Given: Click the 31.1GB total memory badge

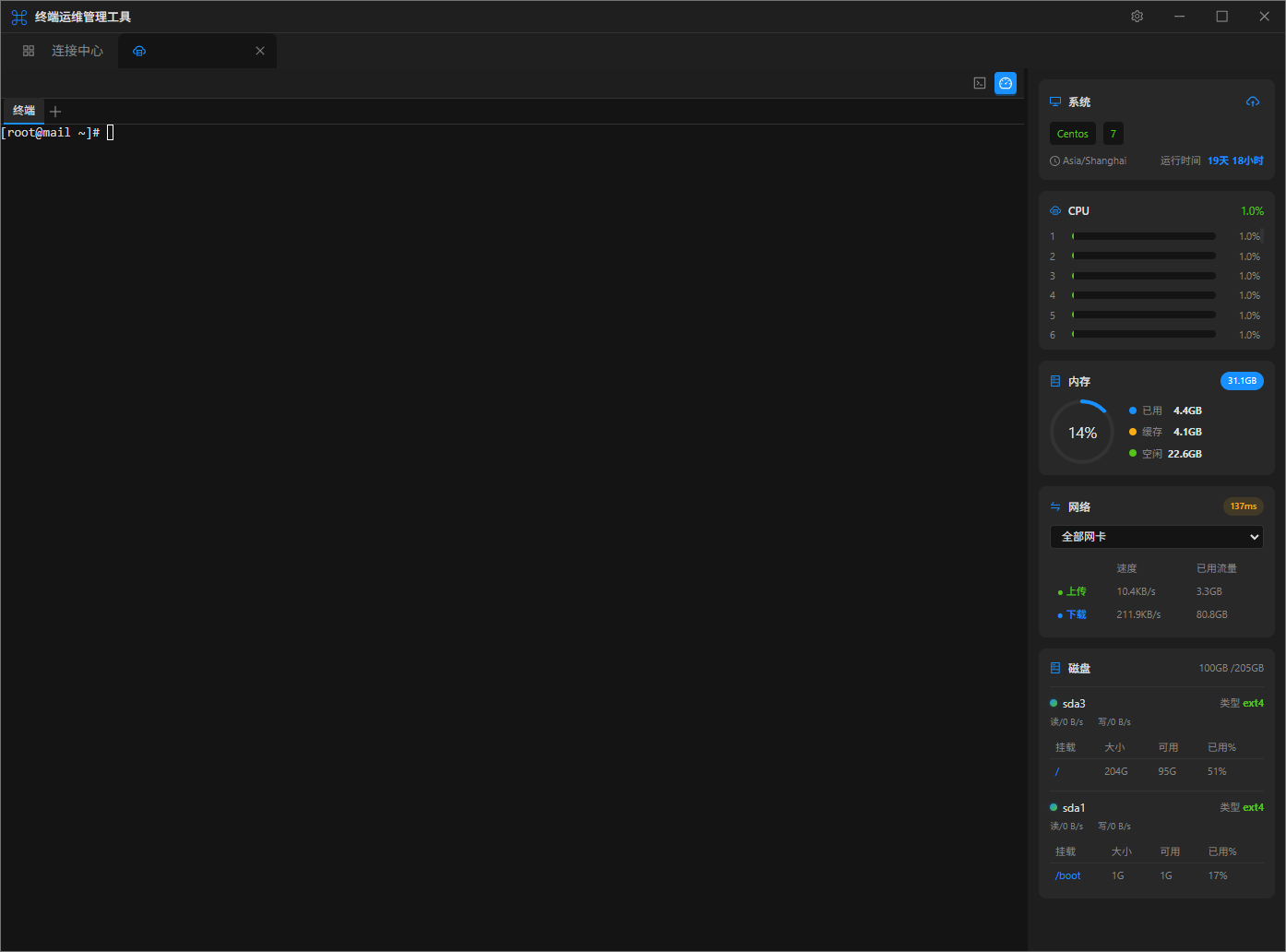Looking at the screenshot, I should (1242, 381).
